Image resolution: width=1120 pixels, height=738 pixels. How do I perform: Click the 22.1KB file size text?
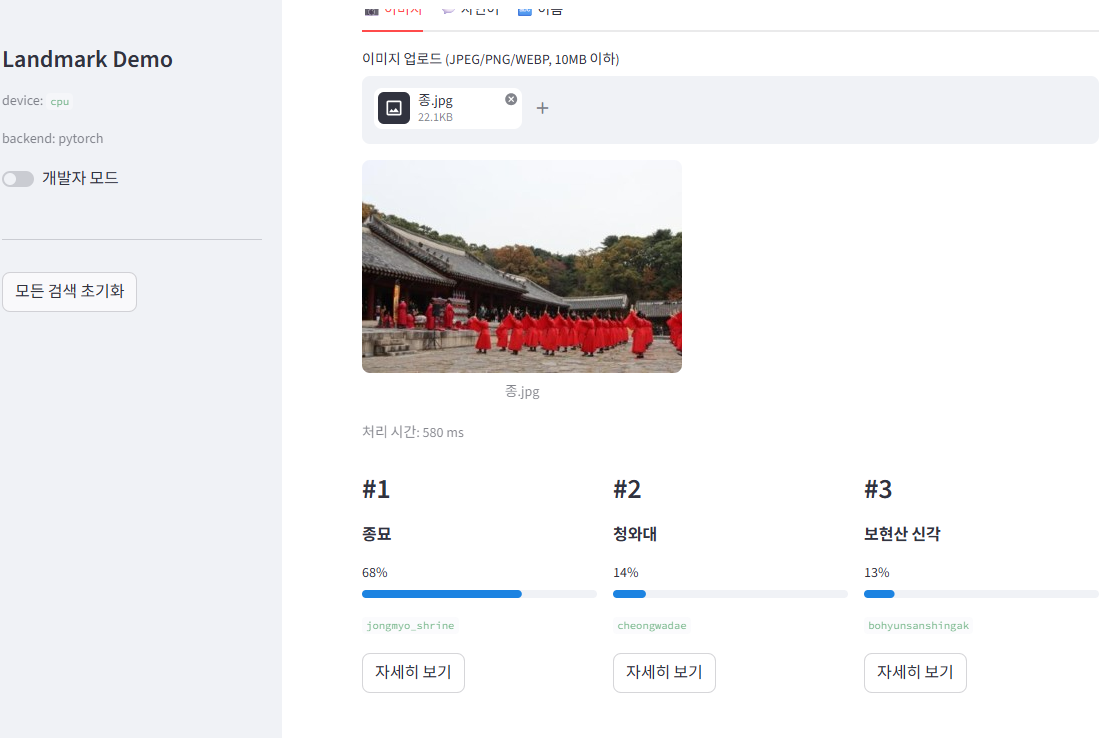[x=435, y=117]
